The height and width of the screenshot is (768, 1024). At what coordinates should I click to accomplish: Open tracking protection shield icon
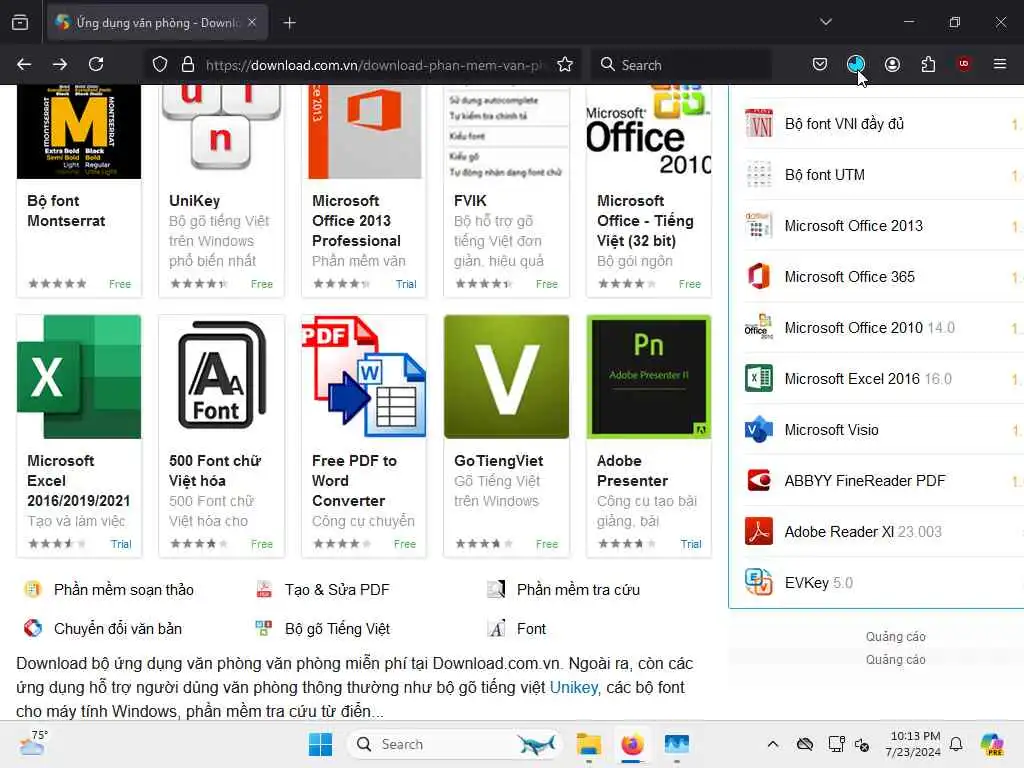click(x=160, y=64)
